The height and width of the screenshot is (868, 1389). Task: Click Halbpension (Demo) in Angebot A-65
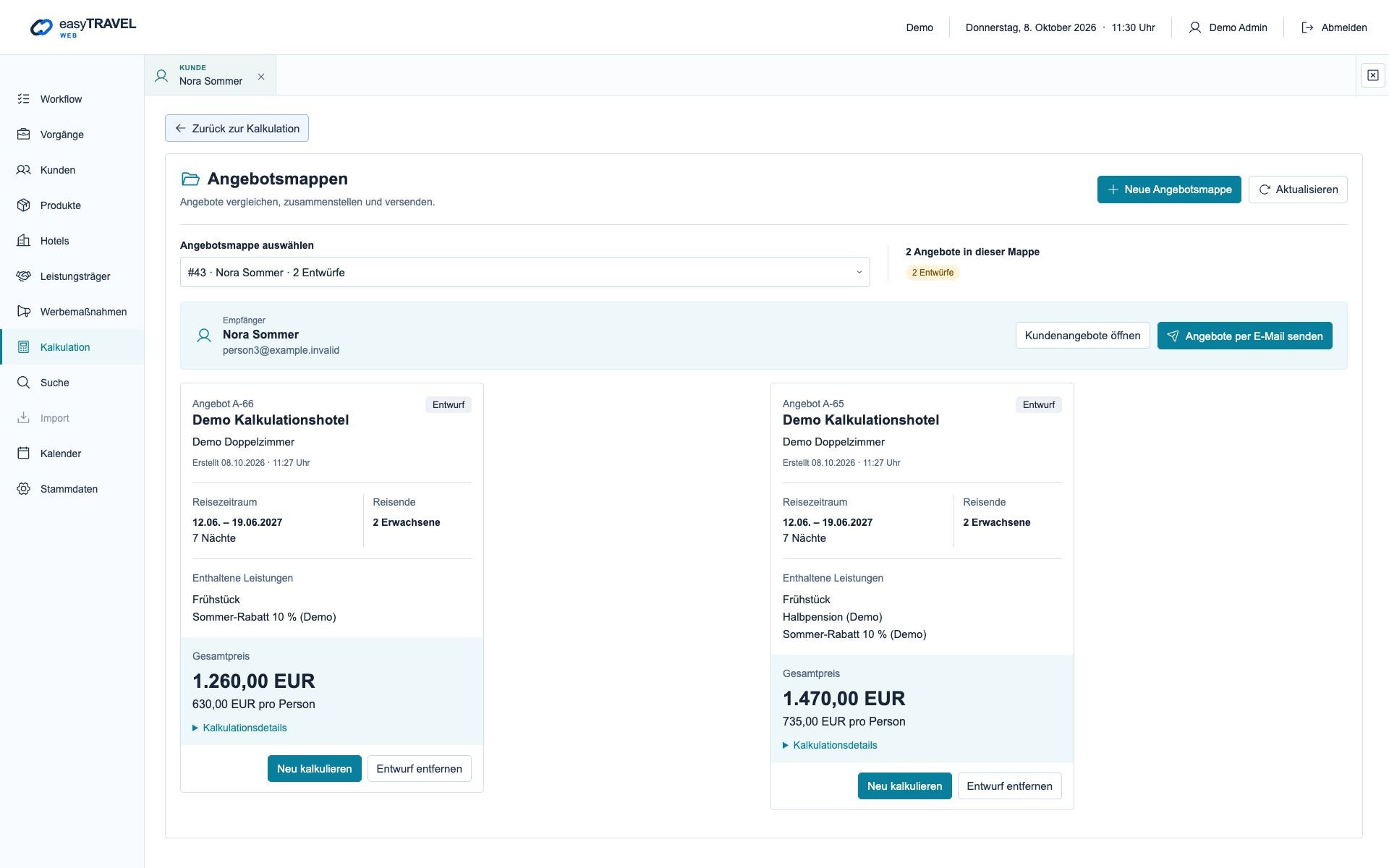coord(832,617)
